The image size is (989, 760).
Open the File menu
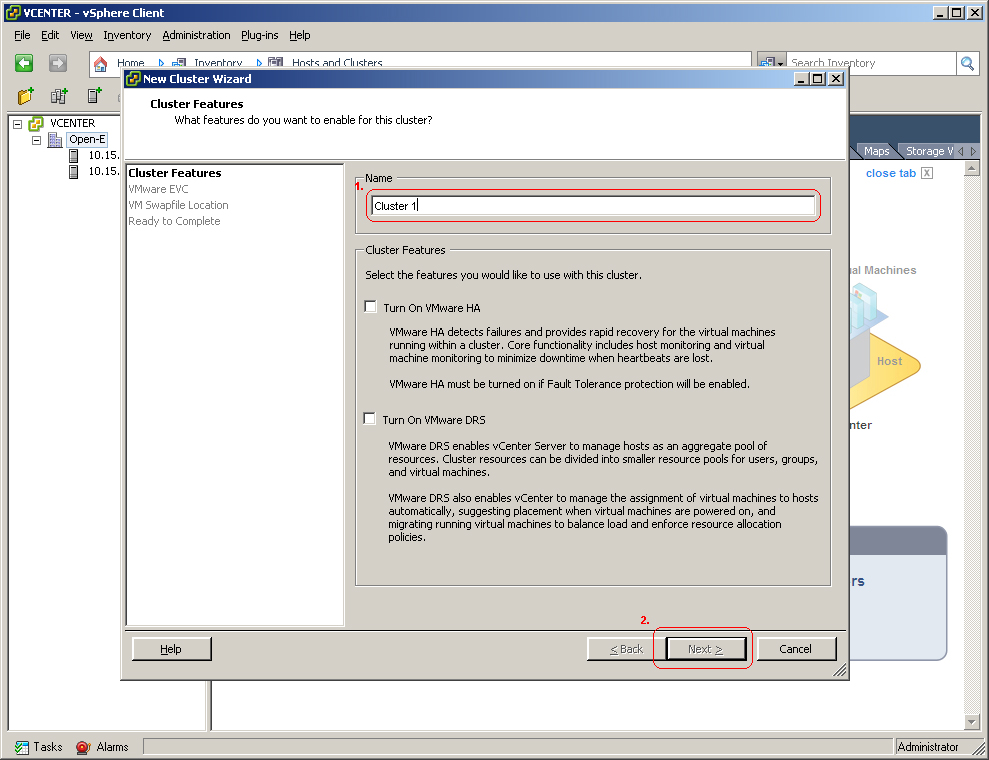tap(22, 35)
